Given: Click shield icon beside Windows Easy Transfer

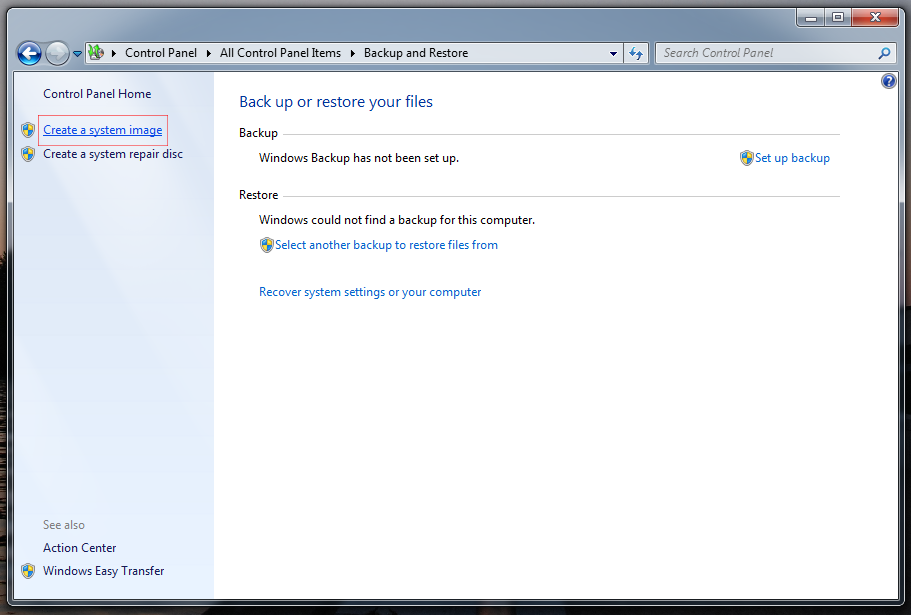Looking at the screenshot, I should point(28,571).
